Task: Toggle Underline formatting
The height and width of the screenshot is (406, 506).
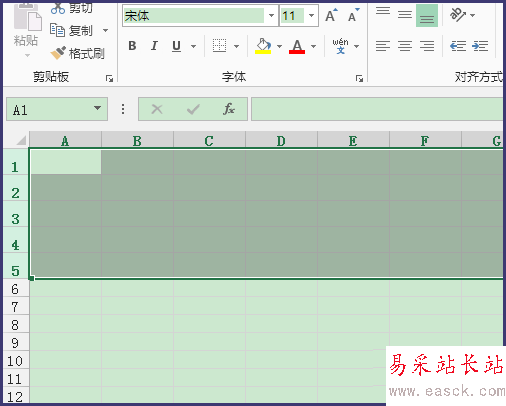Action: [176, 46]
